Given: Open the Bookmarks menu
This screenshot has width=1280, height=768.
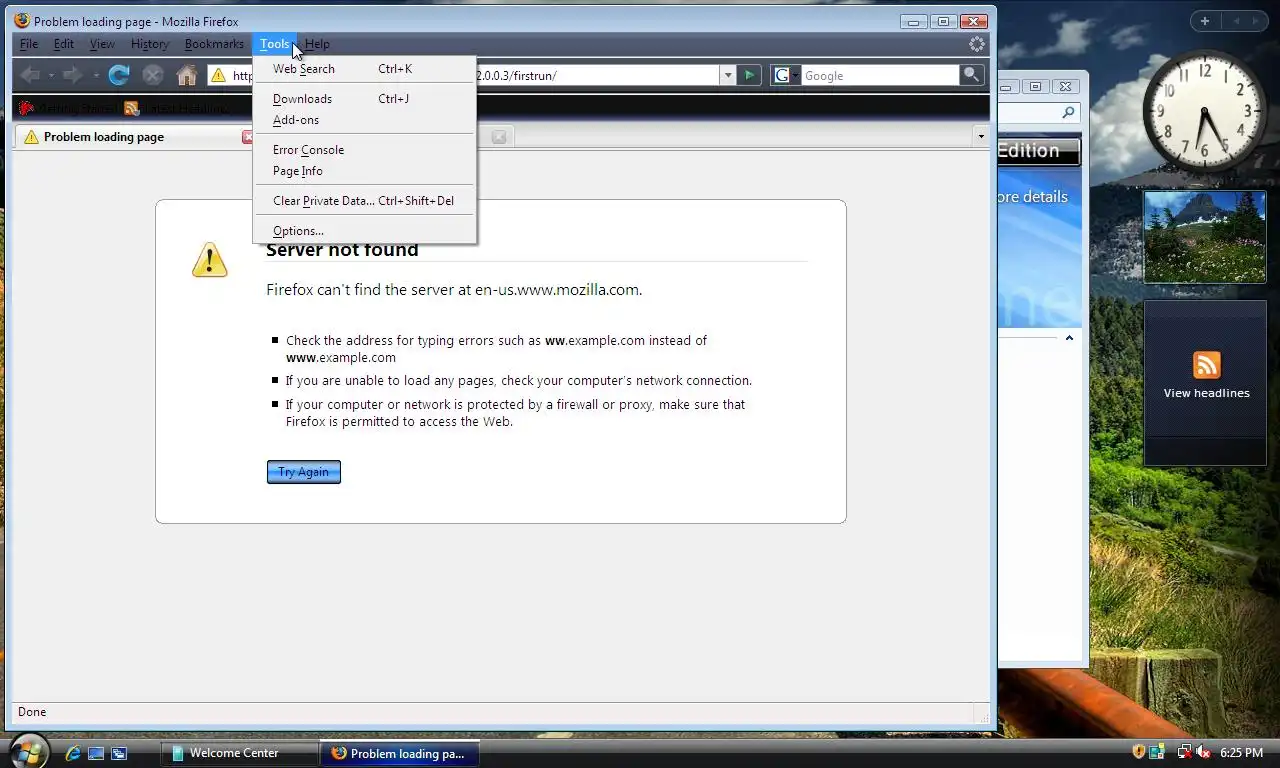Looking at the screenshot, I should coord(214,44).
